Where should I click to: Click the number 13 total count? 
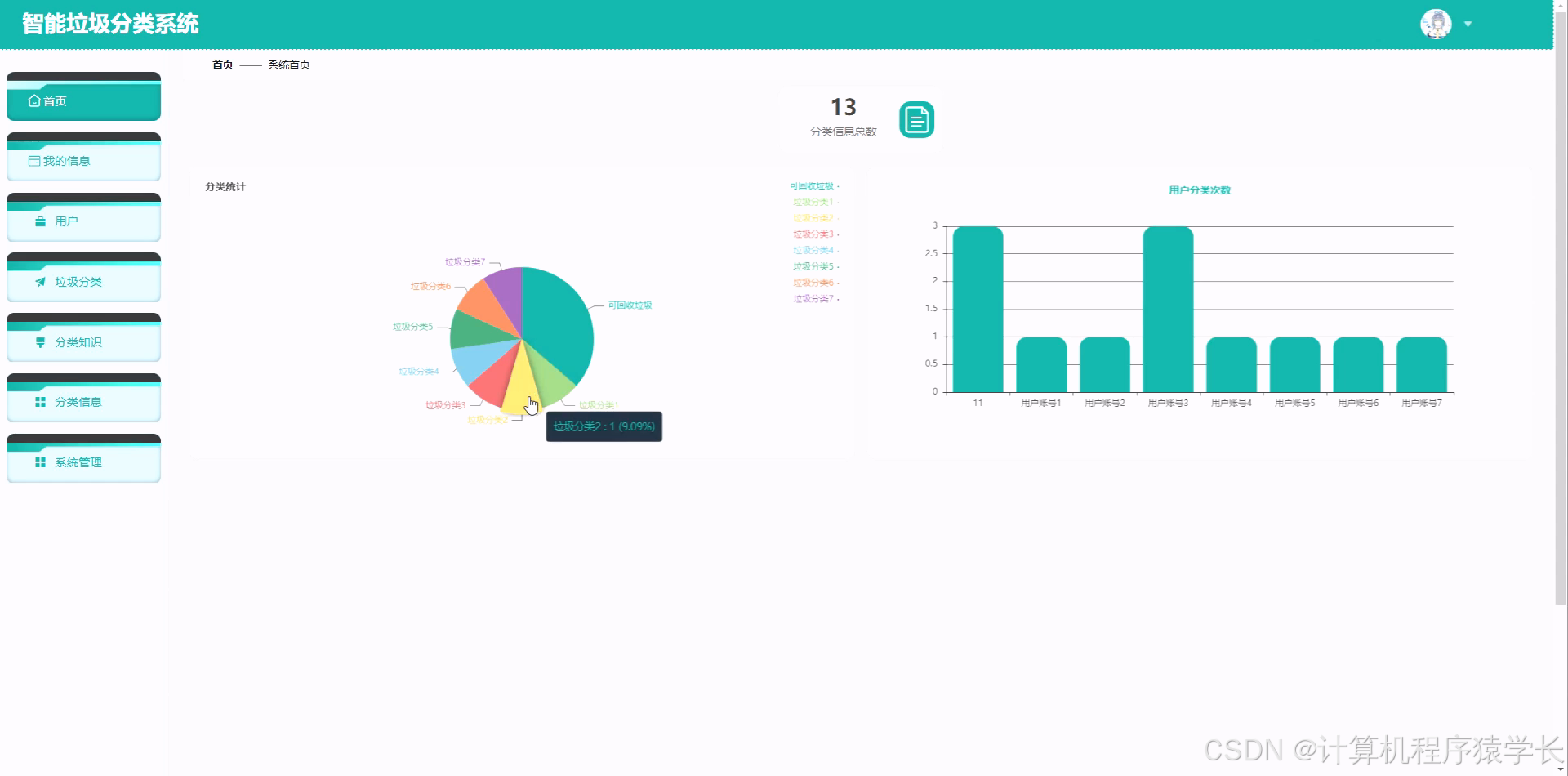click(844, 107)
